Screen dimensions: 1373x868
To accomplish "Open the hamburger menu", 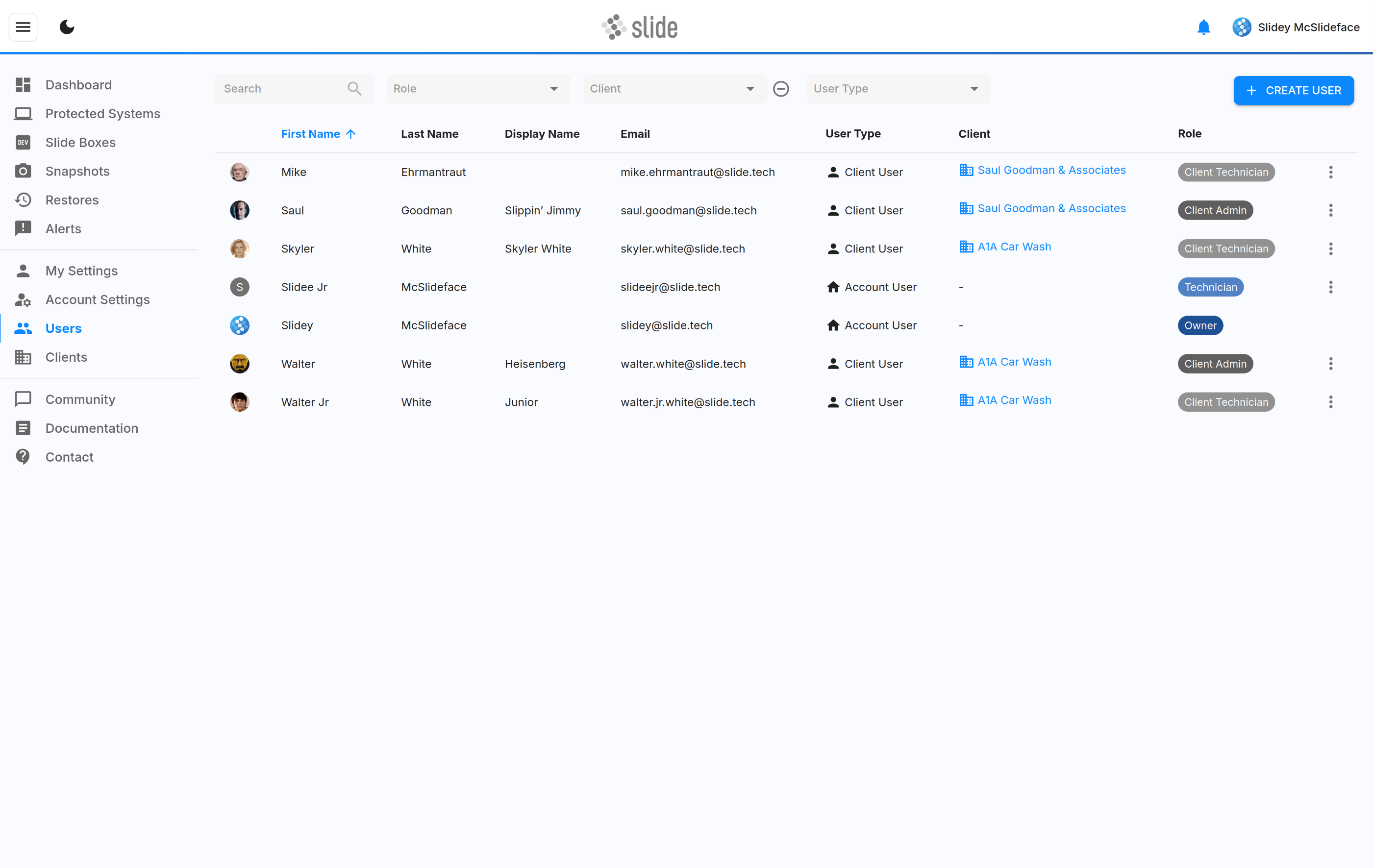I will pyautogui.click(x=23, y=27).
